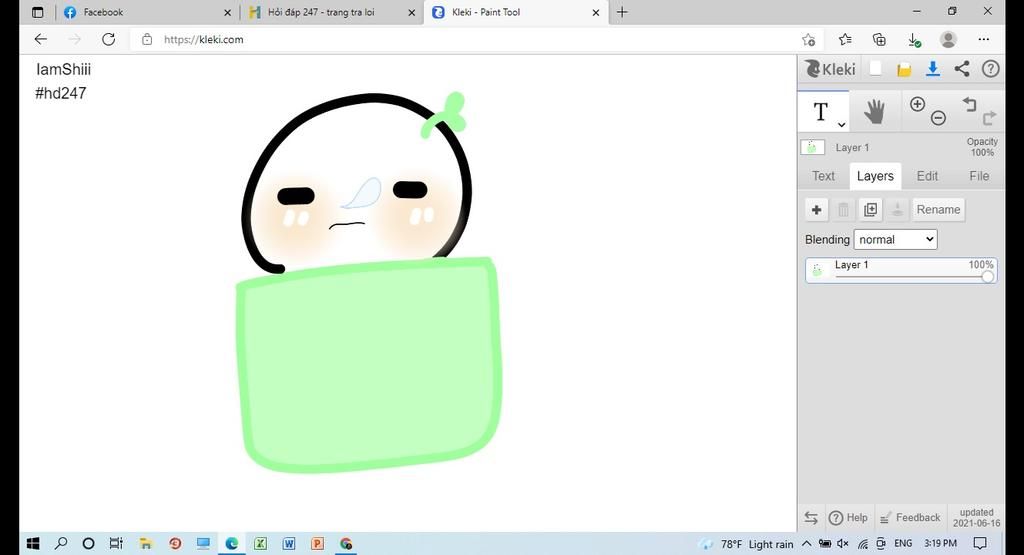Delete the layer with trash icon
This screenshot has height=555, width=1024.
843,210
